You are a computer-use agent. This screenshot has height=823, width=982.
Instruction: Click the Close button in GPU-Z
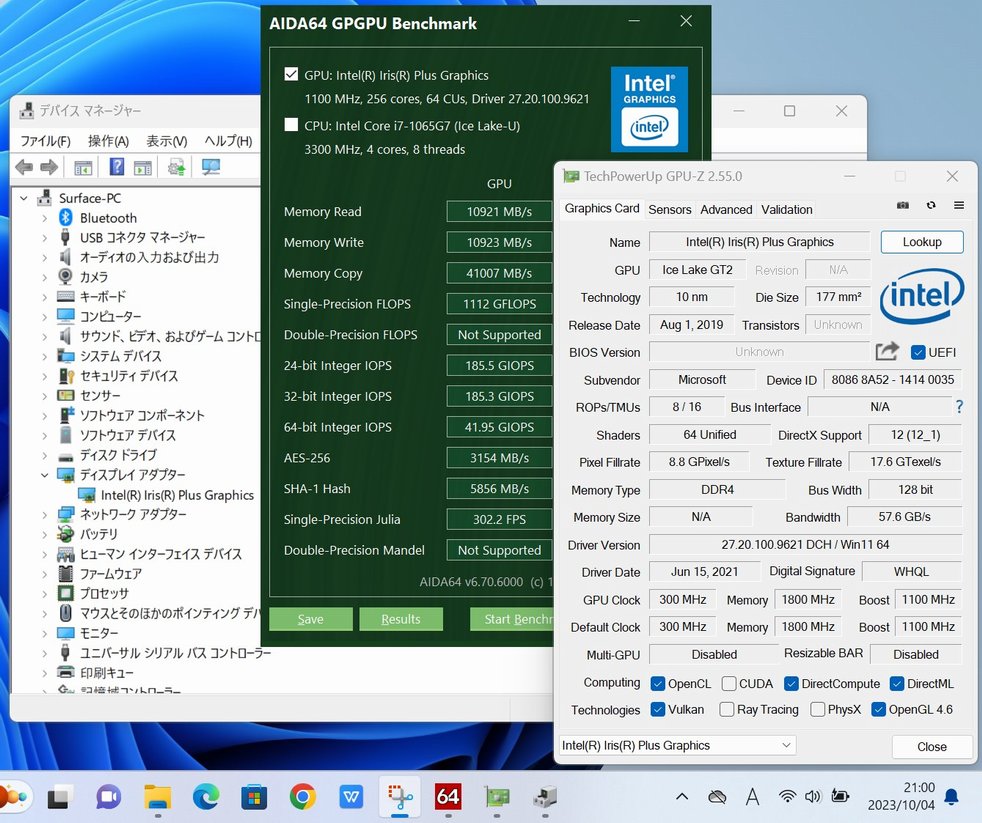click(932, 747)
